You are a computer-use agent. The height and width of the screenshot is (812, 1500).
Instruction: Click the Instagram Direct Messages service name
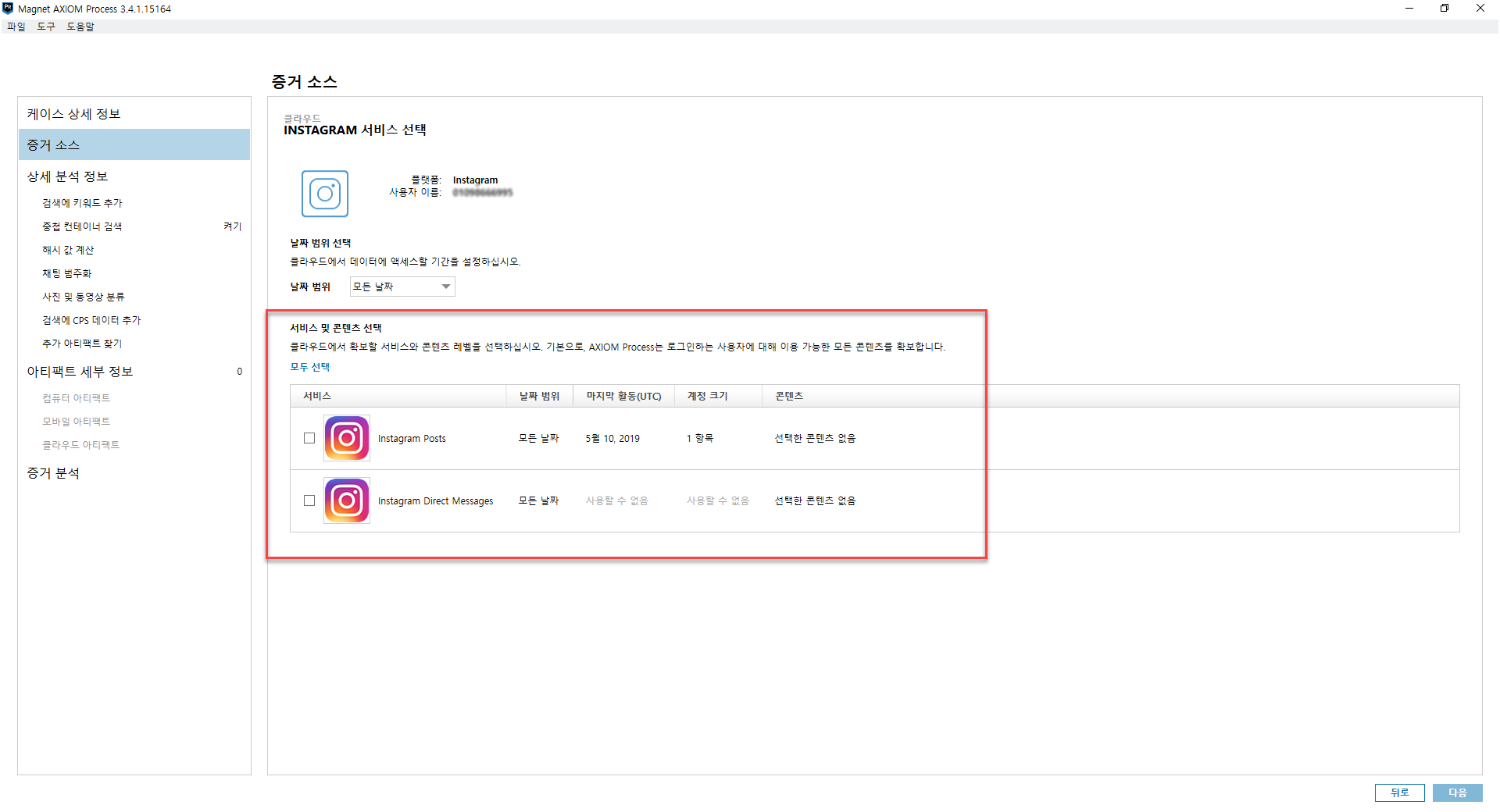[x=436, y=501]
